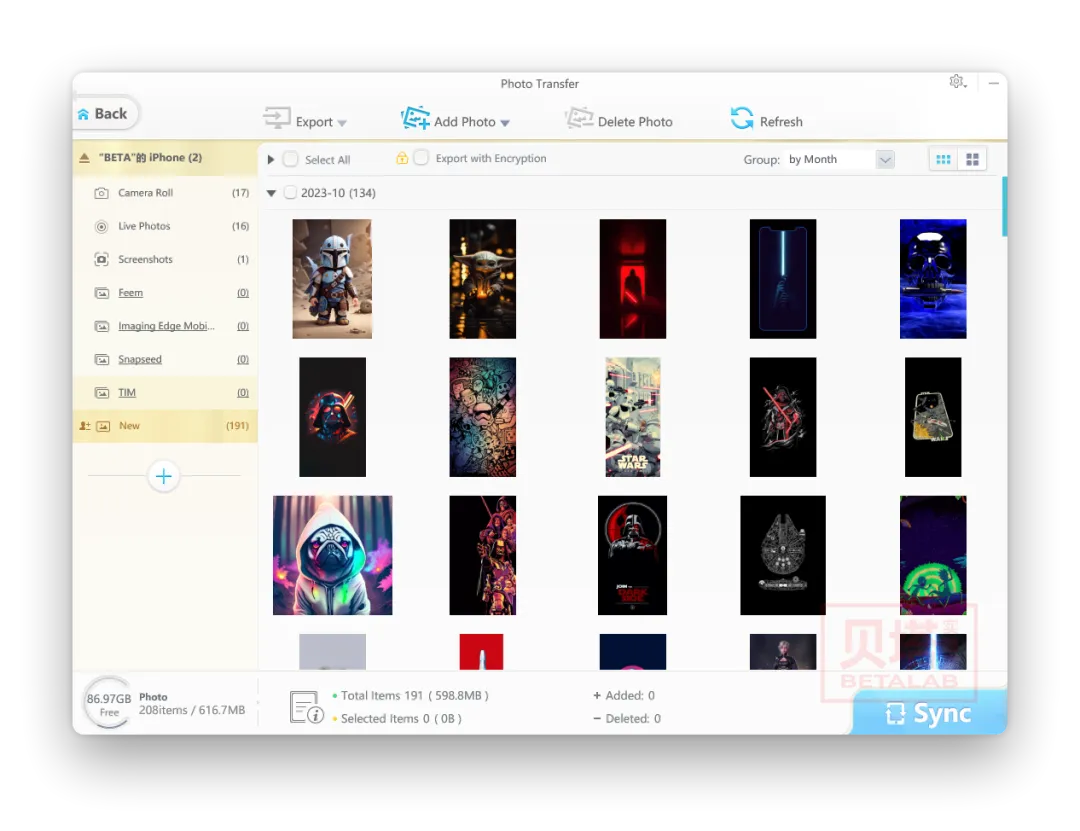Open the Add Photo dropdown arrow
This screenshot has width=1080, height=831.
click(505, 123)
